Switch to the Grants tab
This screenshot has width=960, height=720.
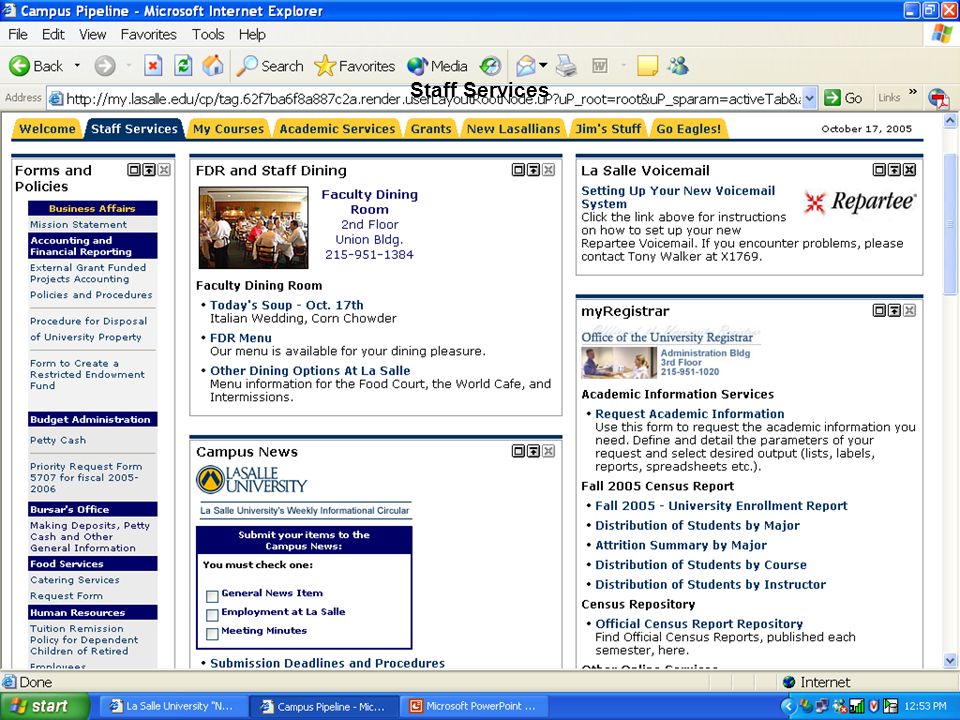click(x=431, y=129)
